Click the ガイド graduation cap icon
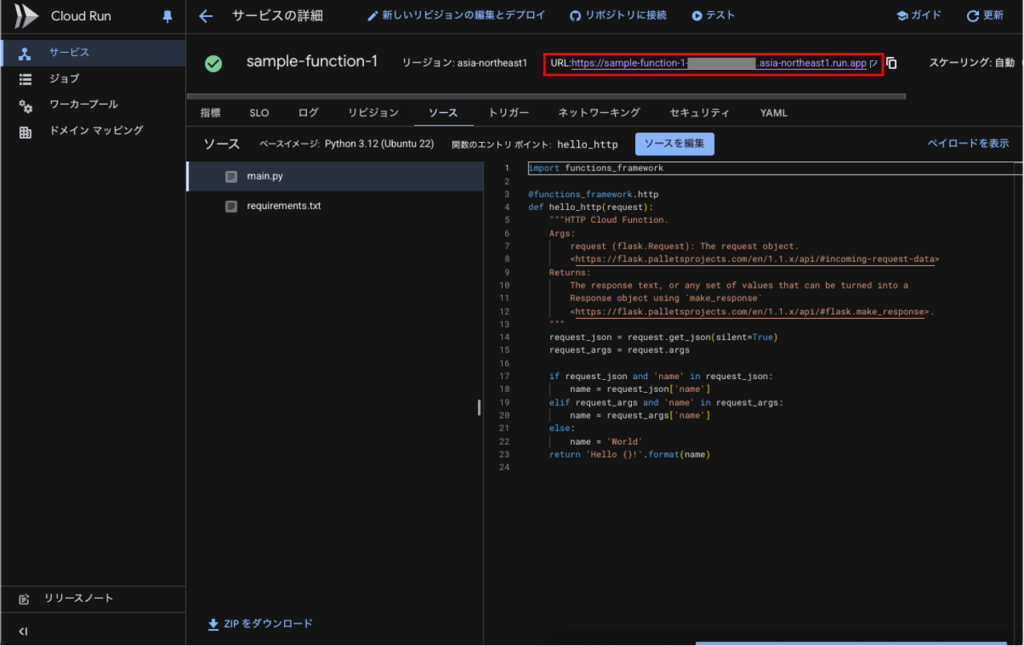 (902, 16)
